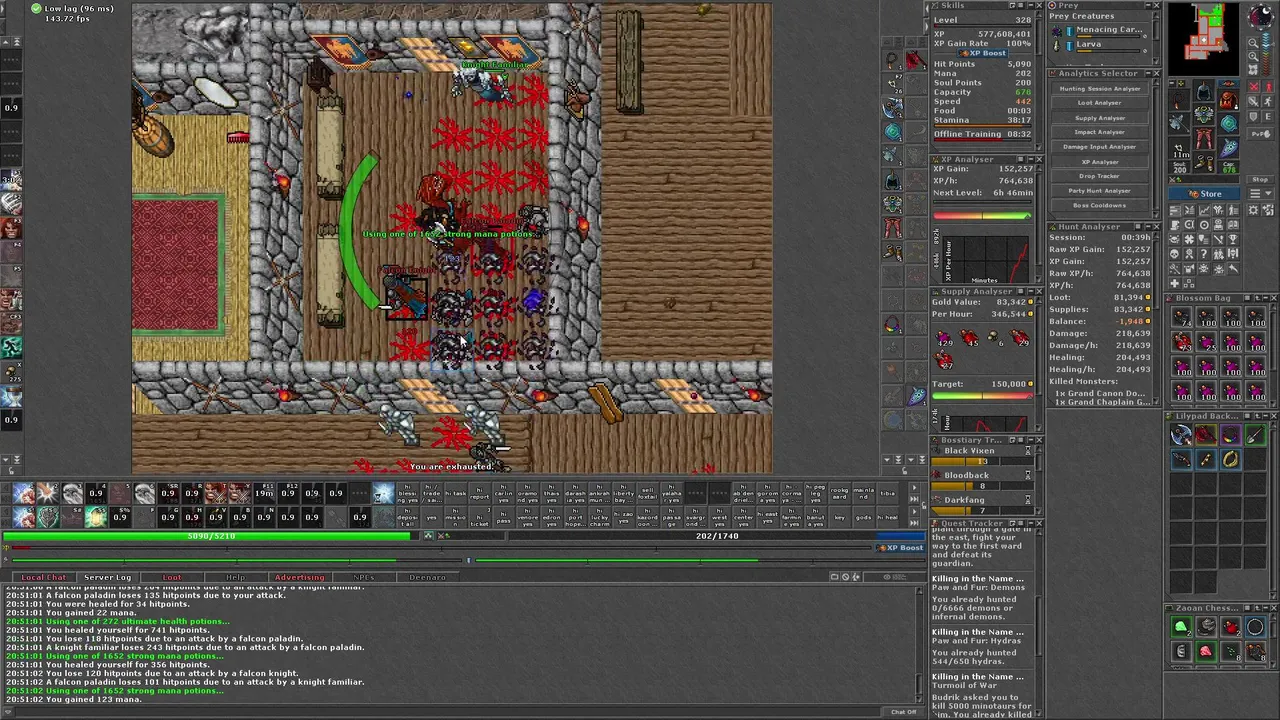Viewport: 1280px width, 720px height.
Task: Open the Drop Tracker
Action: click(x=1100, y=176)
